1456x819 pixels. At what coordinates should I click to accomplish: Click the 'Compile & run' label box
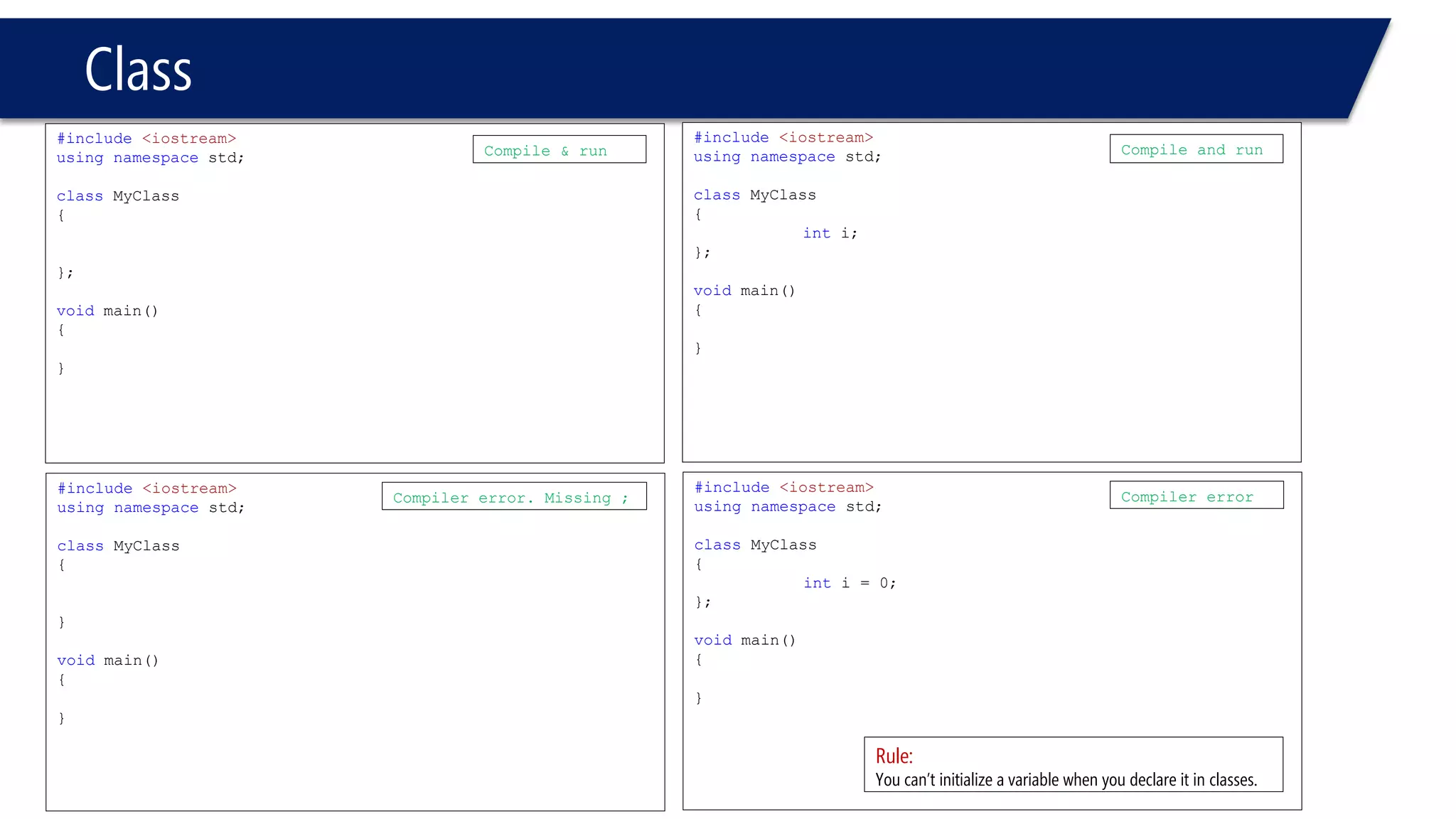tap(559, 150)
